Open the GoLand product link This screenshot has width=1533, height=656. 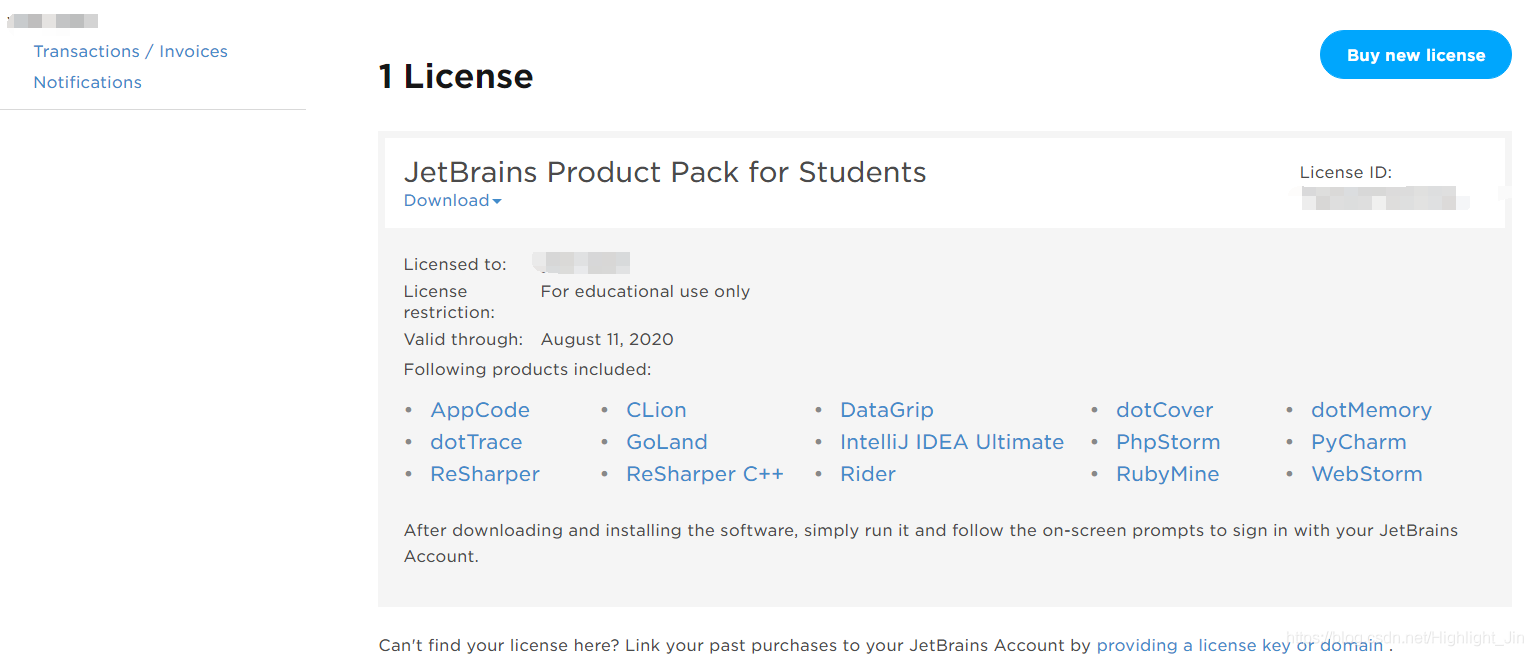[x=666, y=442]
